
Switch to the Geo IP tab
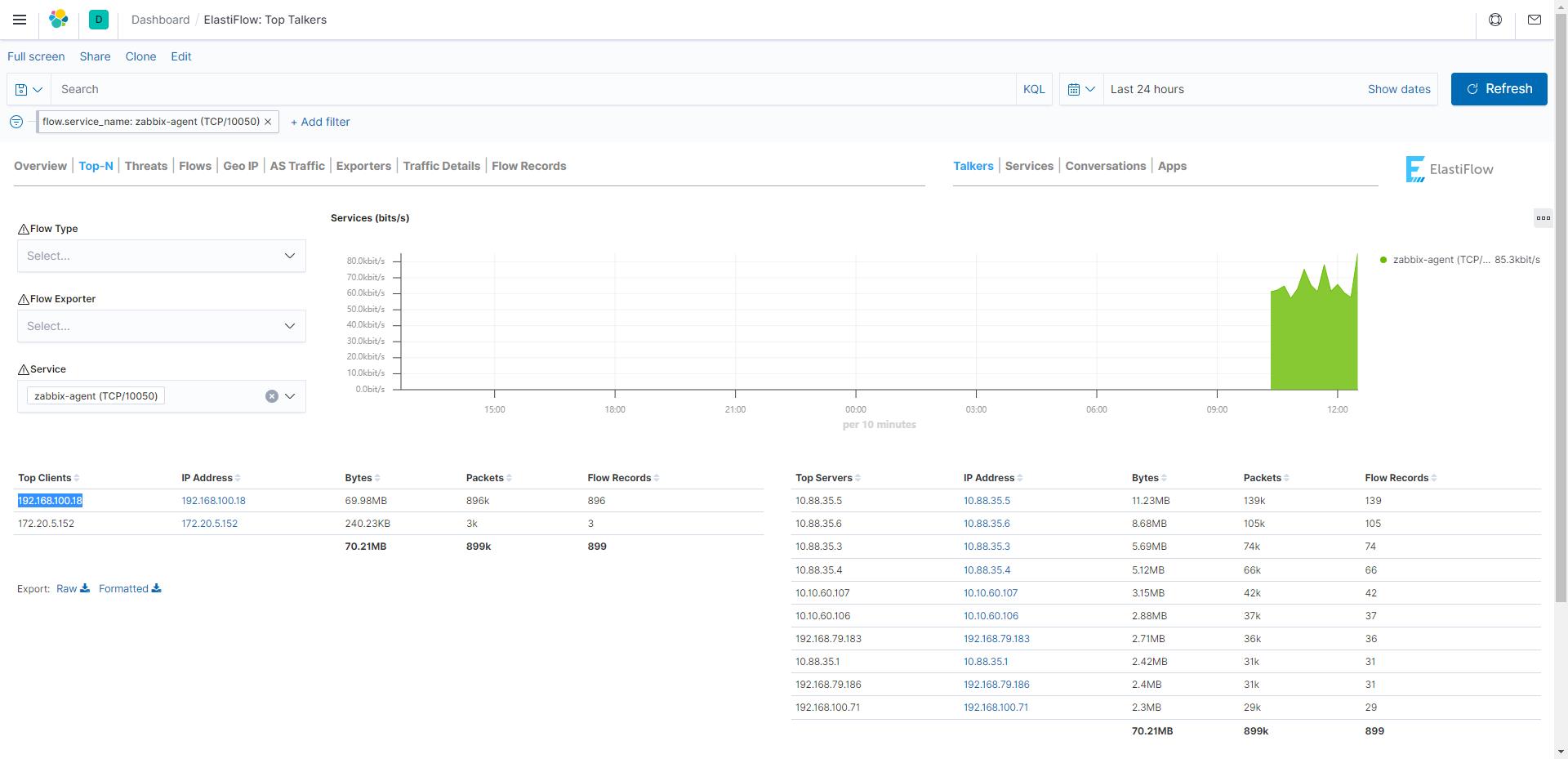pyautogui.click(x=241, y=166)
